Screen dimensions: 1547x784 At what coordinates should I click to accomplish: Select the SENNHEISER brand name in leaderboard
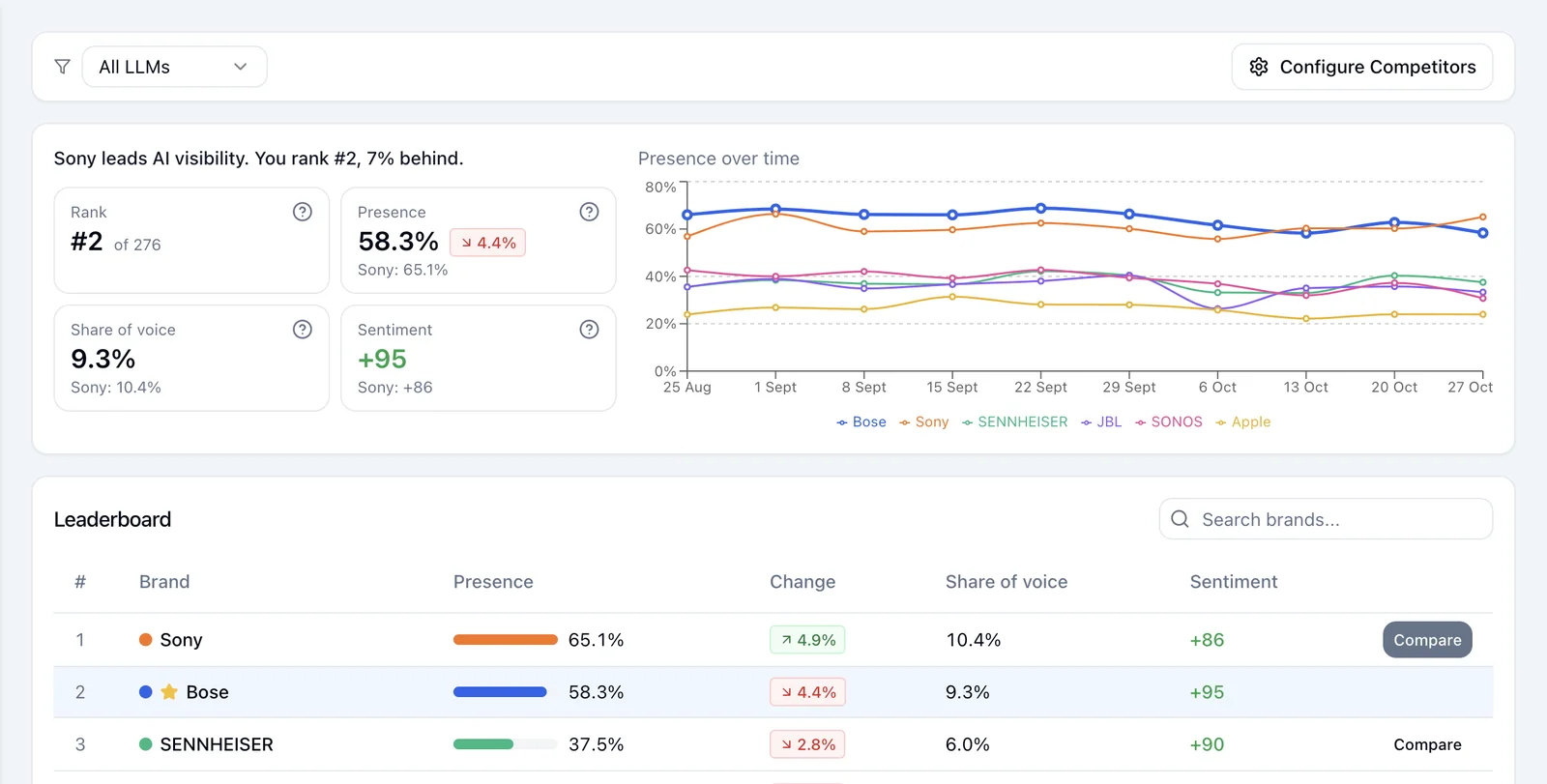(x=217, y=744)
